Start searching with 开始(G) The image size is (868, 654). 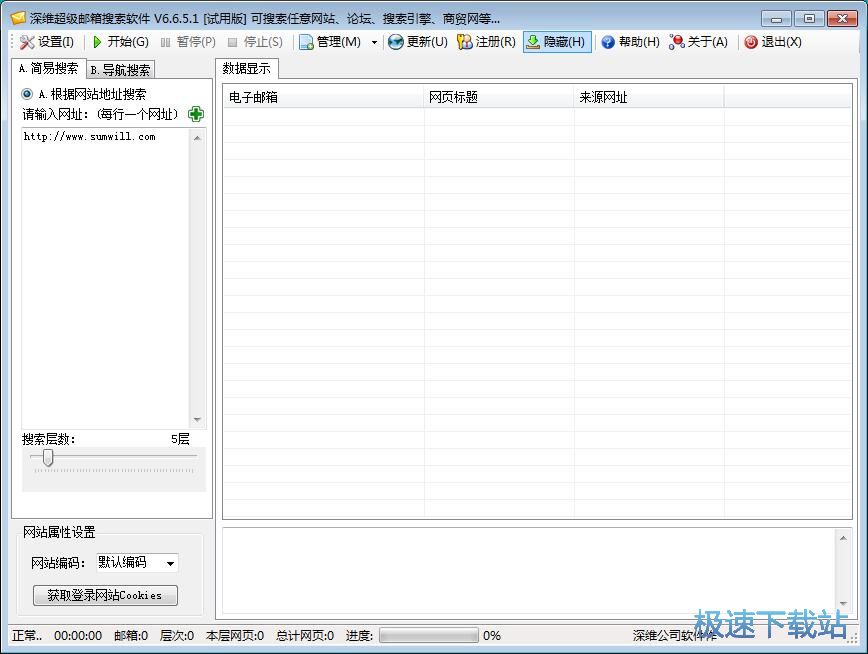[x=120, y=42]
